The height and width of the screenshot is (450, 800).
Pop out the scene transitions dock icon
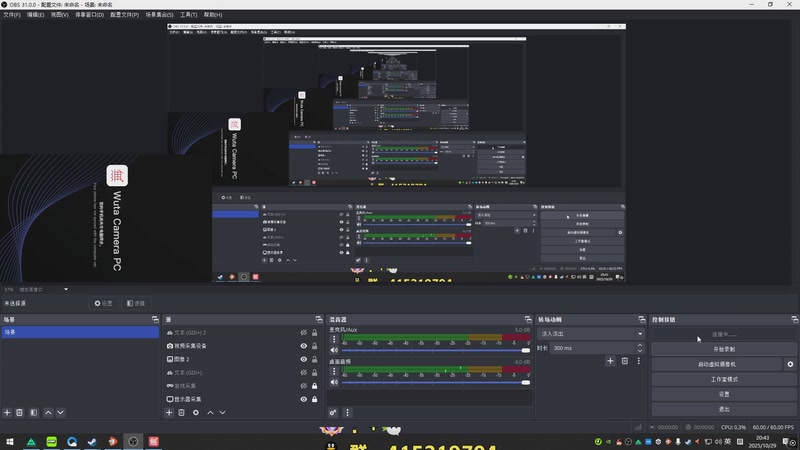pos(642,319)
